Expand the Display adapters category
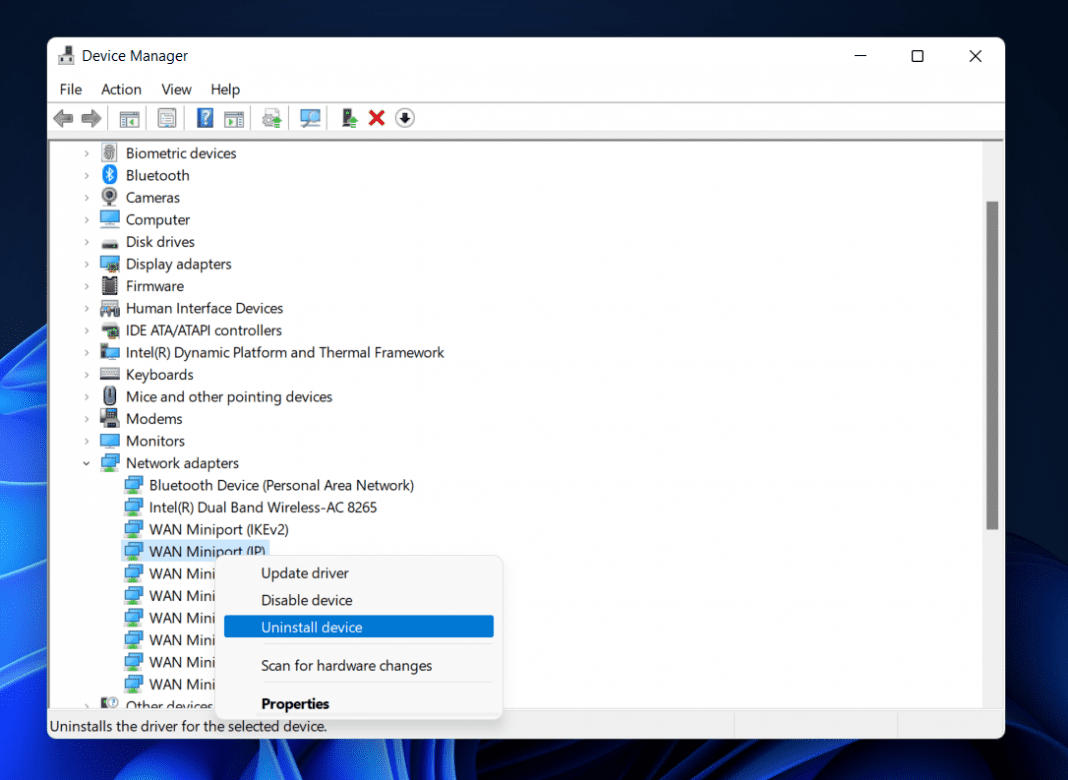This screenshot has height=780, width=1068. (x=87, y=263)
